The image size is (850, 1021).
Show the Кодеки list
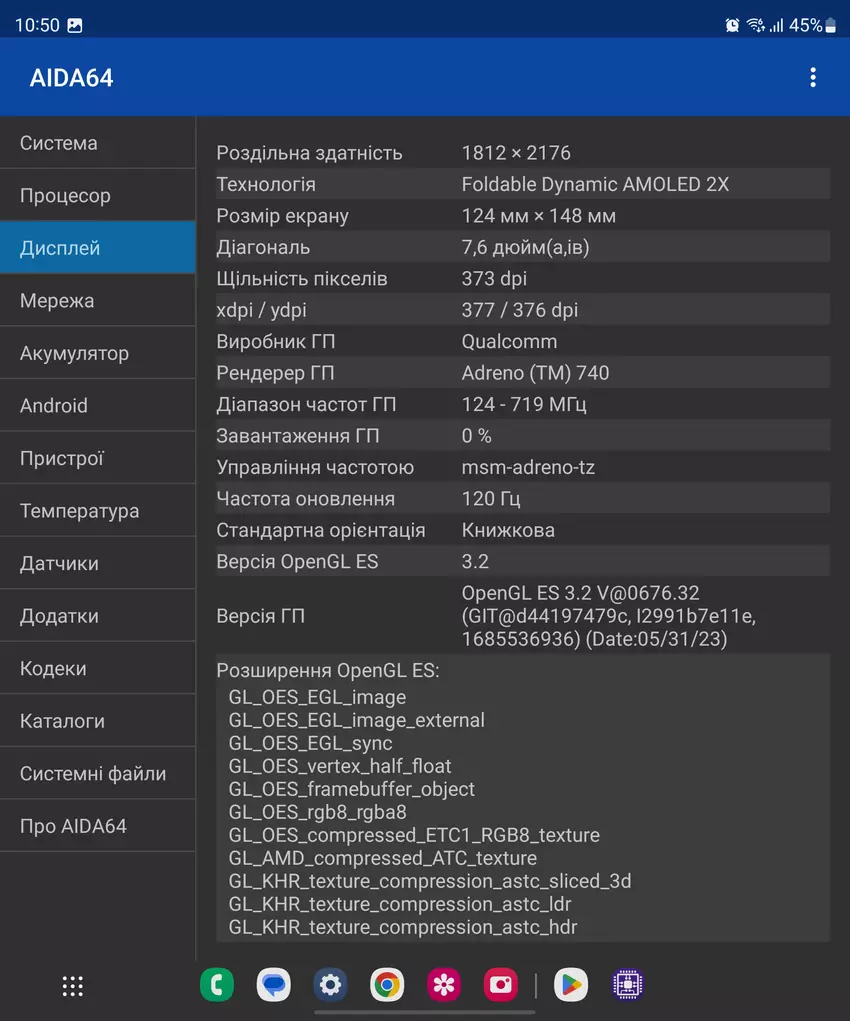pos(97,668)
